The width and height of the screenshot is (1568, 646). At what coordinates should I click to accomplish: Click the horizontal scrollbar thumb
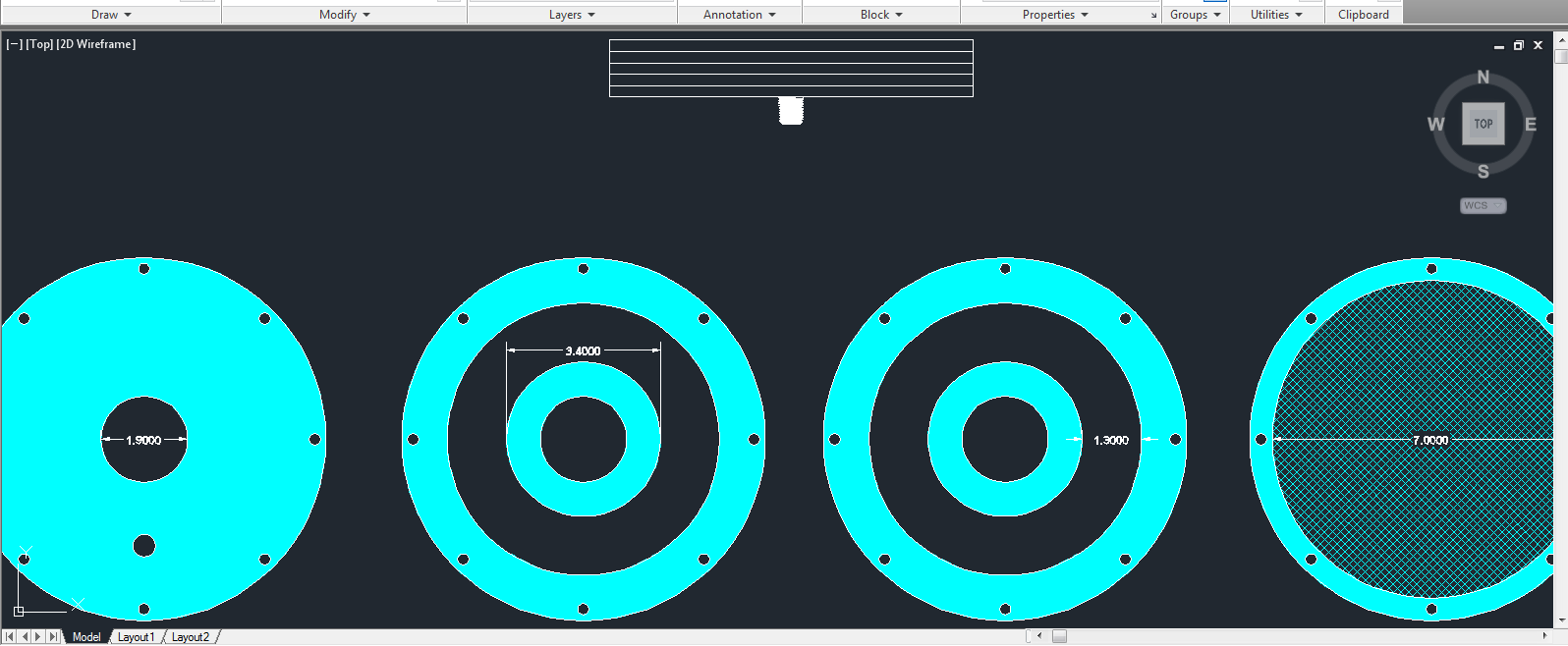[x=1059, y=636]
